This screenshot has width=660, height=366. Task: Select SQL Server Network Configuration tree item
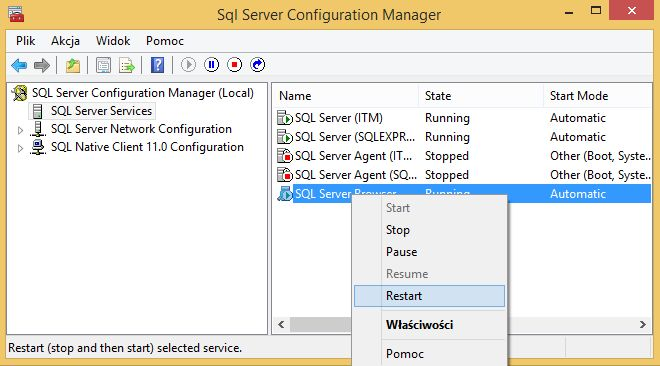[141, 129]
